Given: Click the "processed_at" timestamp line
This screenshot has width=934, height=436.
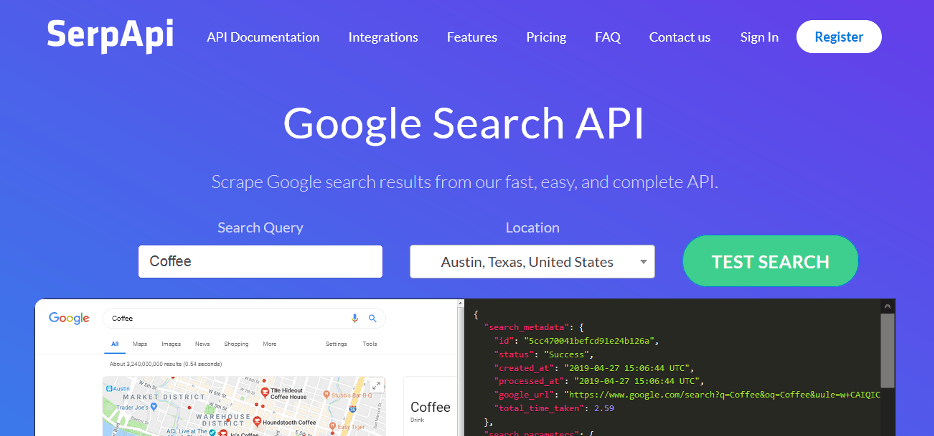Looking at the screenshot, I should point(599,381).
